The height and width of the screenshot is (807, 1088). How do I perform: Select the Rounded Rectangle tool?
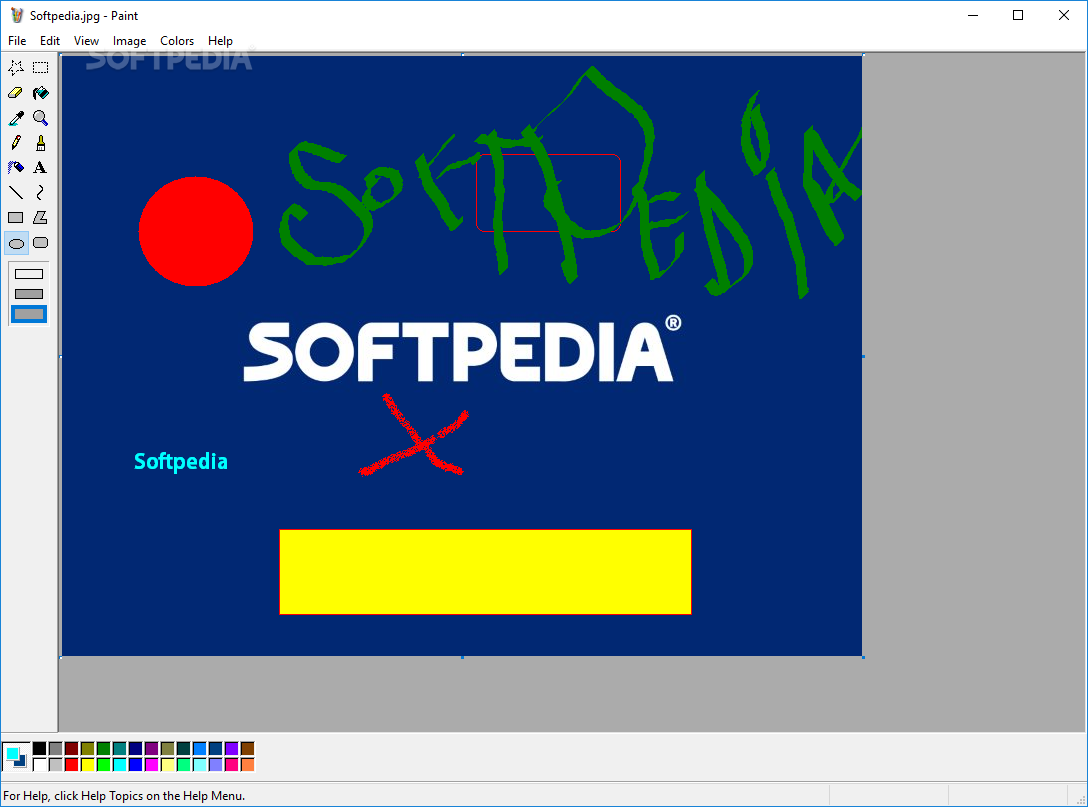coord(41,243)
